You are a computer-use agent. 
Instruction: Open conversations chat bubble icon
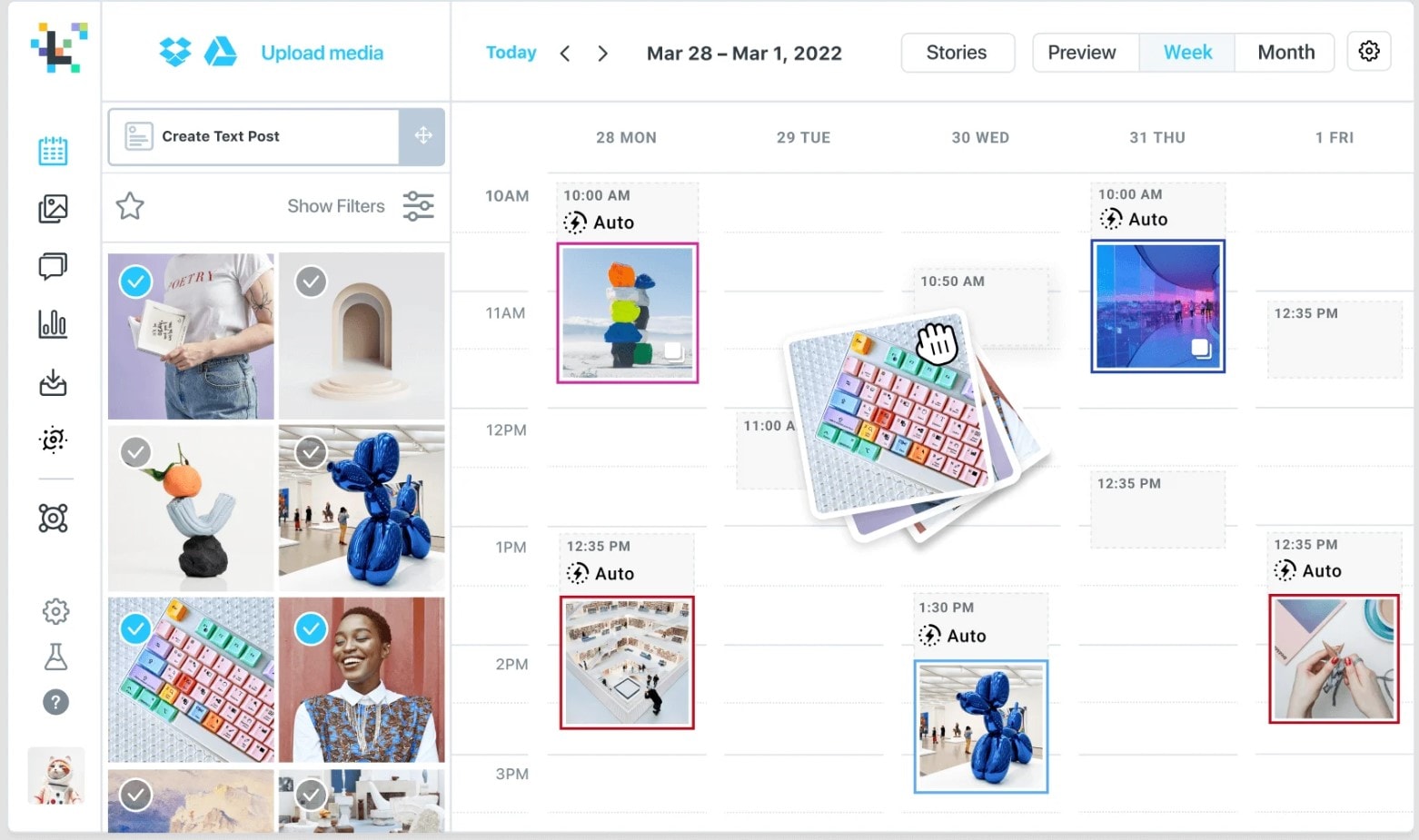53,266
